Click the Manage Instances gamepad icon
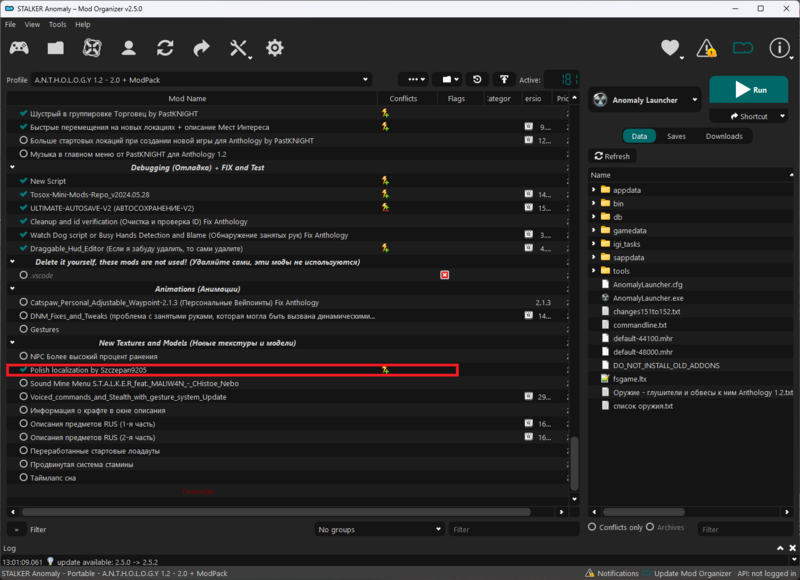 coord(19,47)
